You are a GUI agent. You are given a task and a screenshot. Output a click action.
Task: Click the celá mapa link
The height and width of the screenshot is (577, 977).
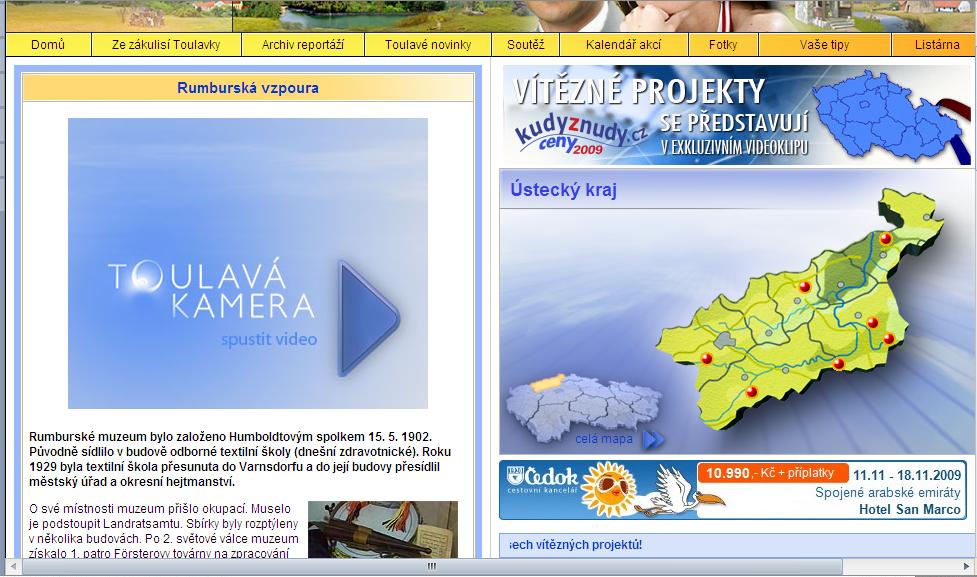point(604,439)
